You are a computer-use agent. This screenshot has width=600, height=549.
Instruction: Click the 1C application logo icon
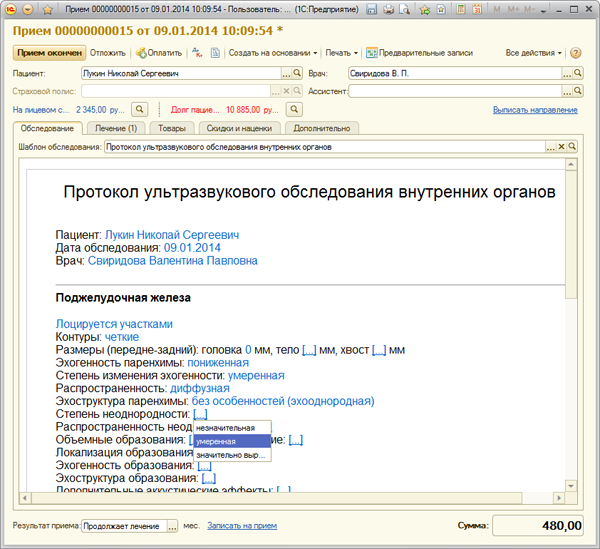pos(11,9)
